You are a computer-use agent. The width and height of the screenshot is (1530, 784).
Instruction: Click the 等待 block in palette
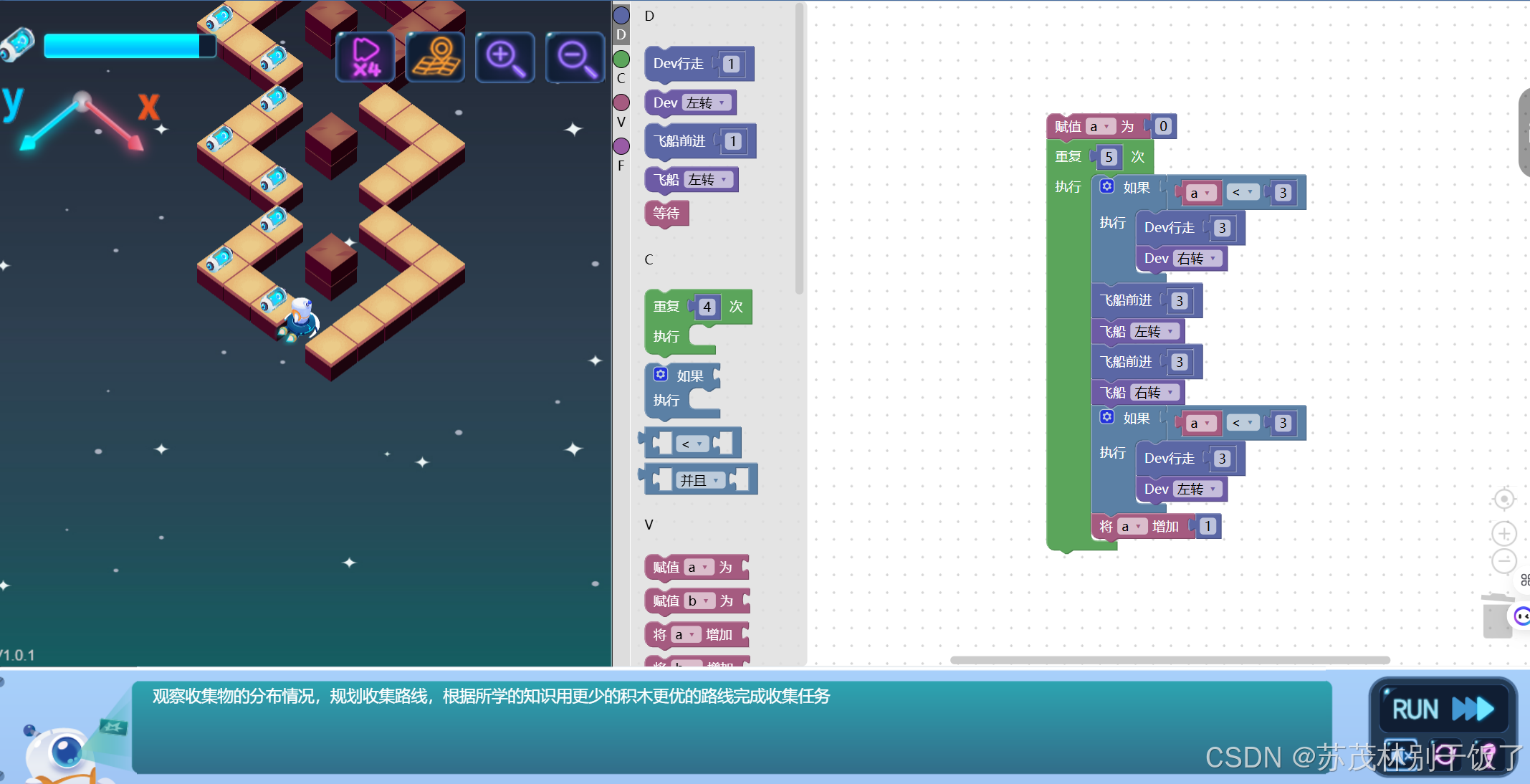(x=666, y=213)
